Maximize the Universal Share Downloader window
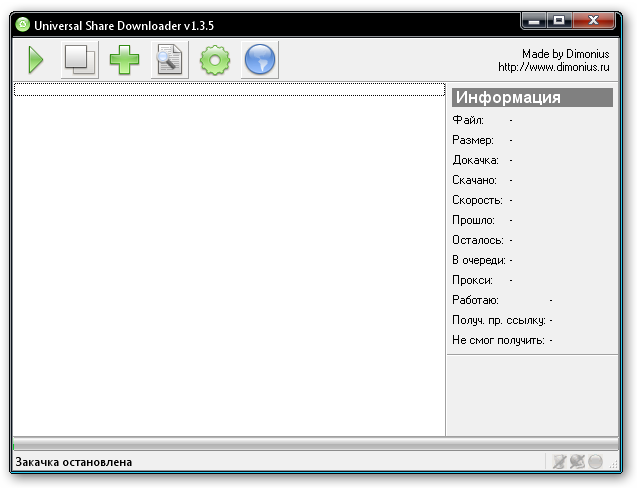Image resolution: width=637 pixels, height=488 pixels. (x=558, y=20)
